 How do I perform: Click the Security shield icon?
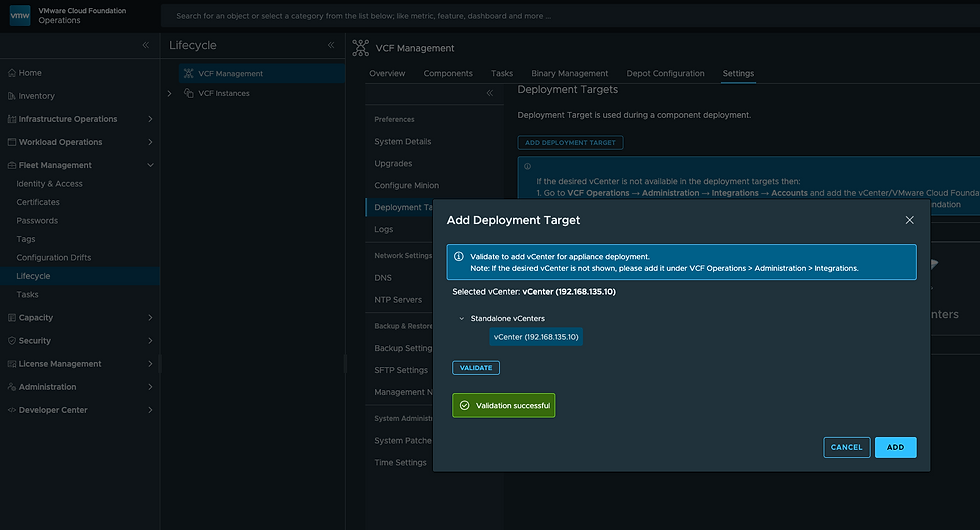(x=12, y=341)
